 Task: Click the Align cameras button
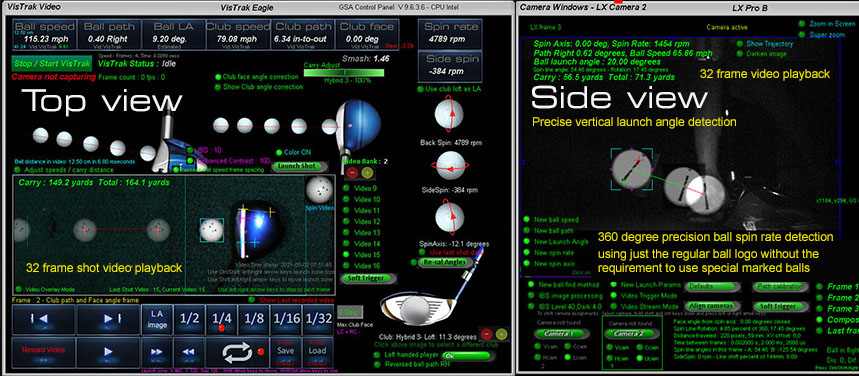[x=711, y=306]
